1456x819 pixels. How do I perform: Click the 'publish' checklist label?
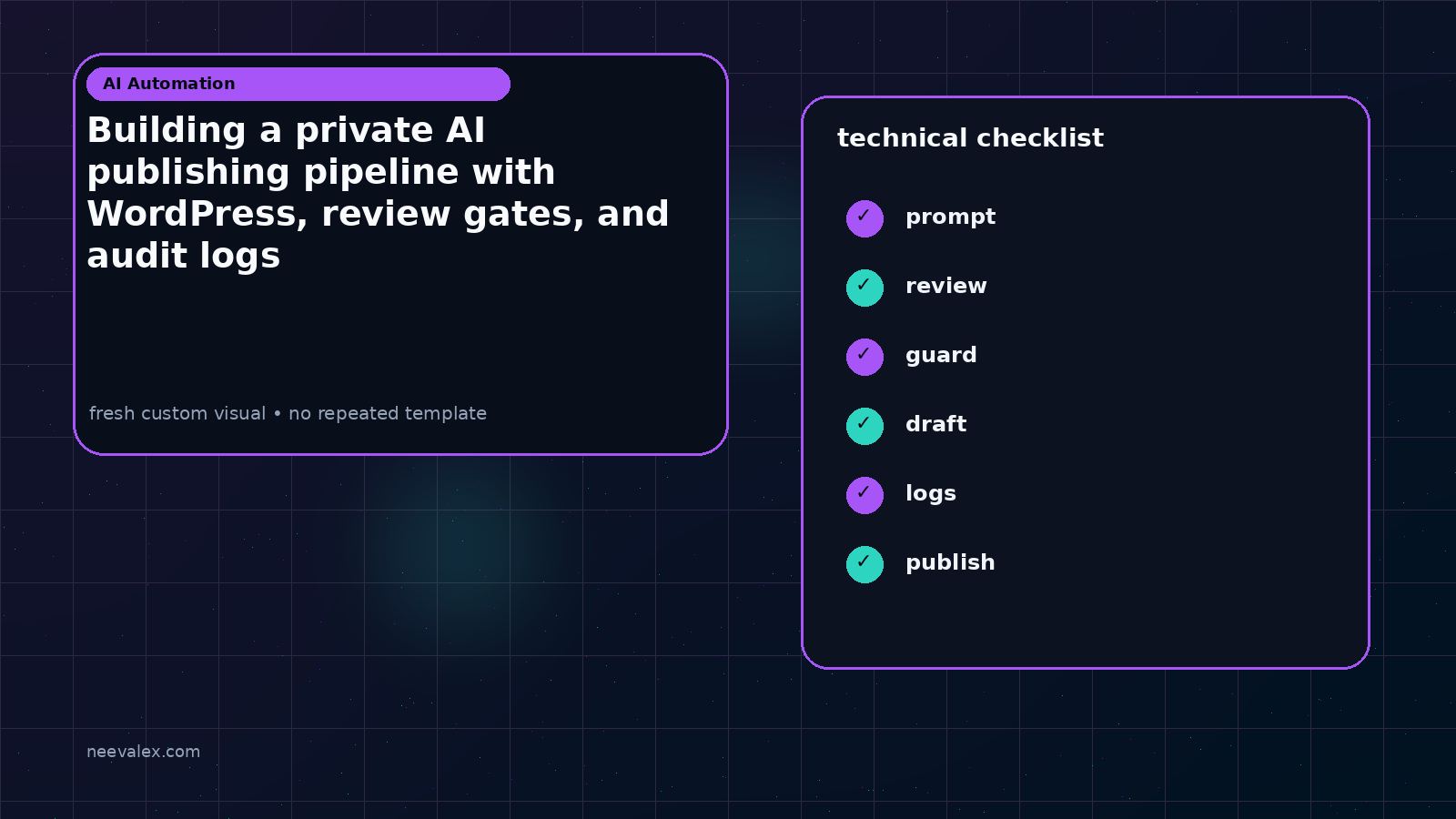tap(950, 563)
